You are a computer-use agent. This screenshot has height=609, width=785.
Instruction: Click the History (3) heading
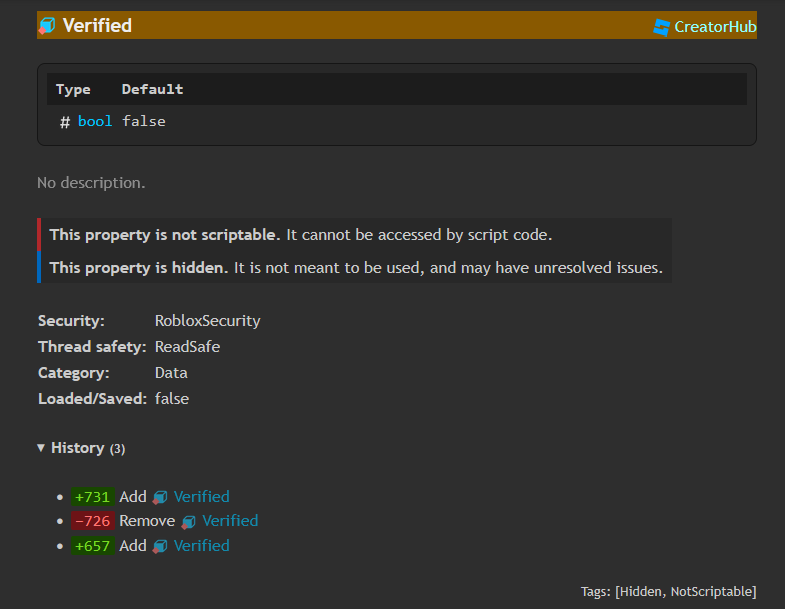pyautogui.click(x=88, y=448)
